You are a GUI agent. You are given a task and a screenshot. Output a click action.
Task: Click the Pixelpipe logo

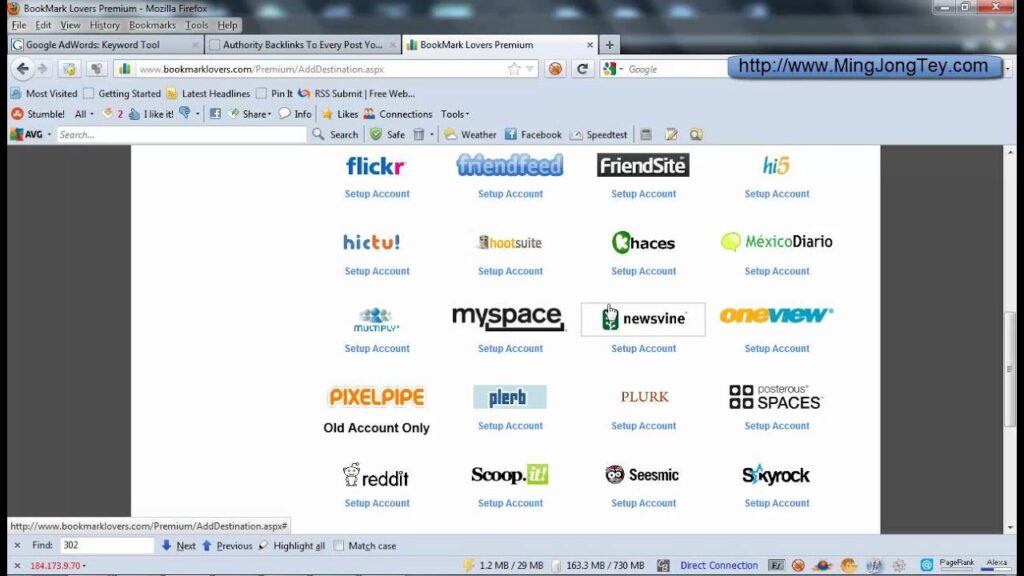[x=377, y=396]
